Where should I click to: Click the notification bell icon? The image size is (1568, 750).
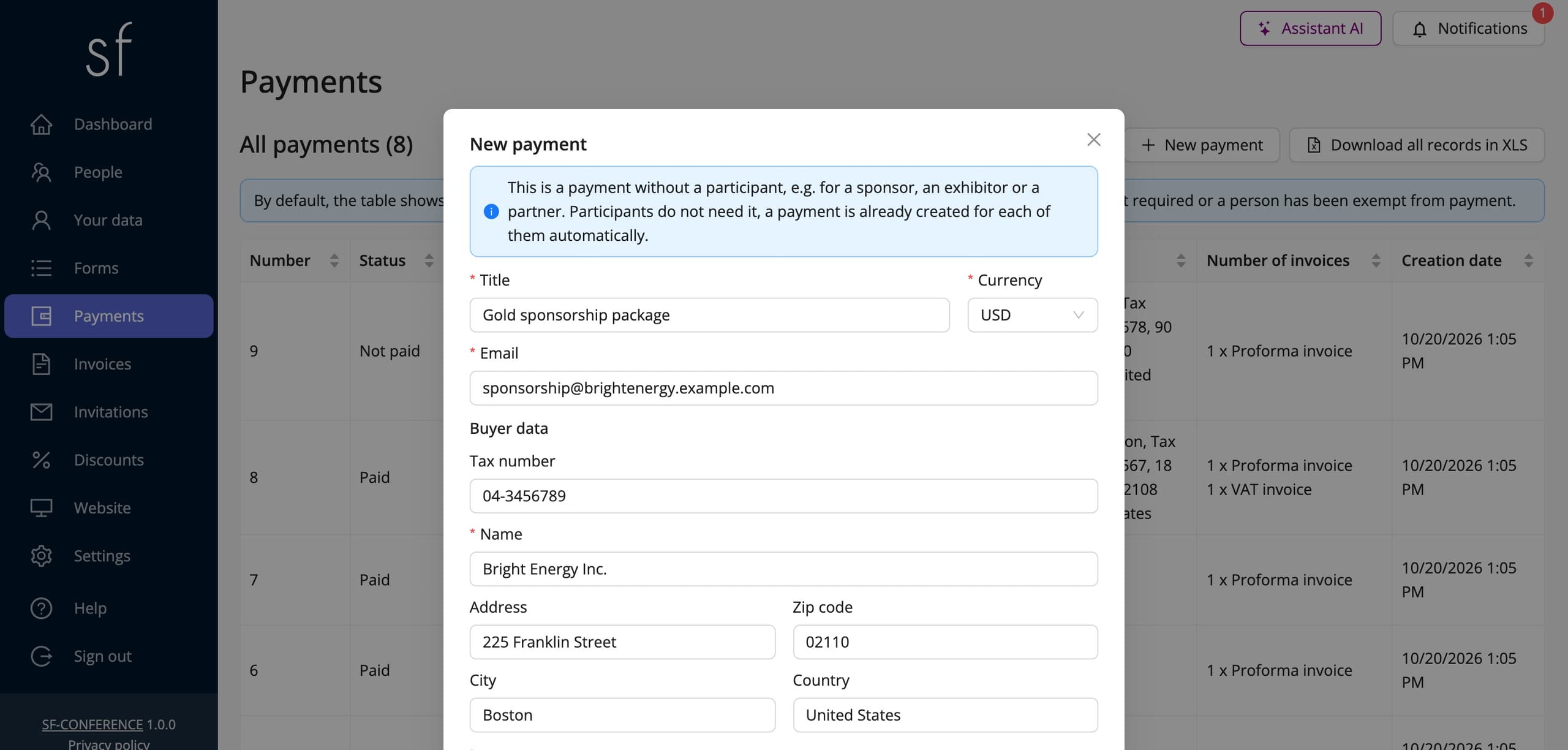pos(1419,29)
